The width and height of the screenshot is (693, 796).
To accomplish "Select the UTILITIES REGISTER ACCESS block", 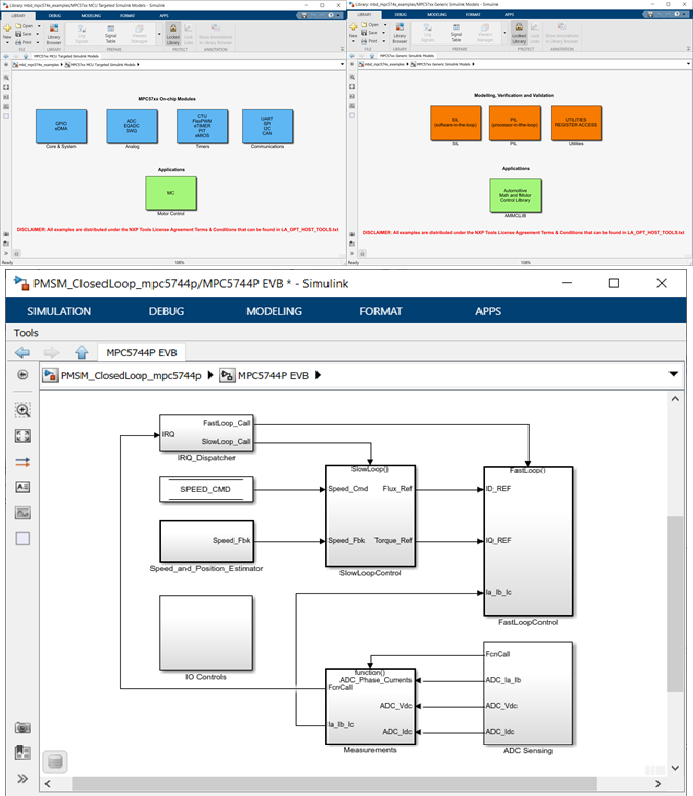I will tap(576, 123).
